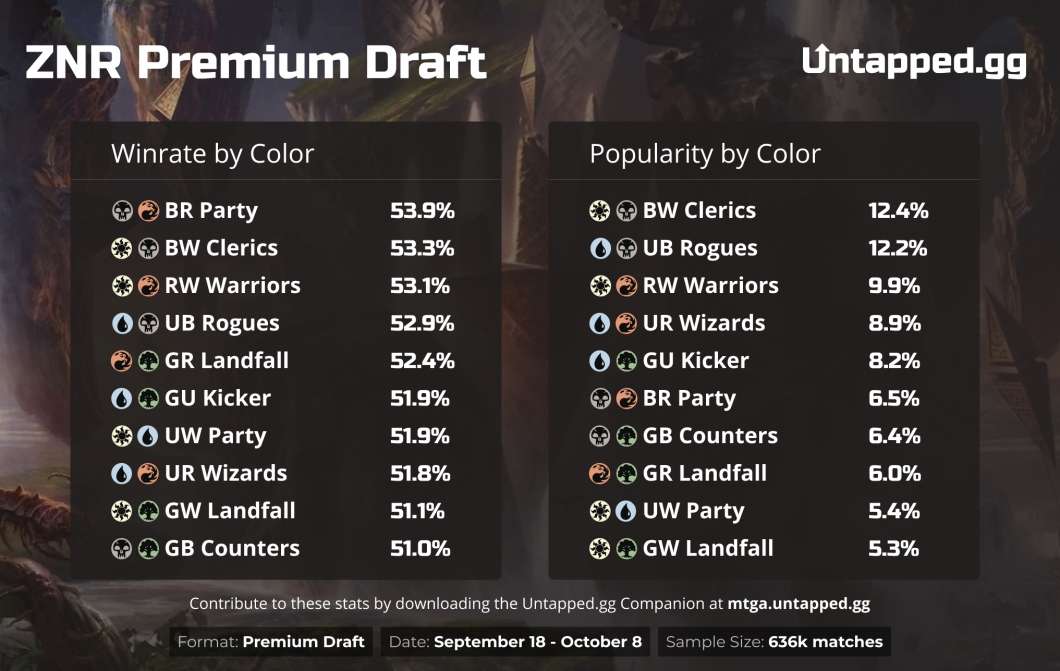
Task: Click the Untapped.gg logo
Action: (x=914, y=61)
